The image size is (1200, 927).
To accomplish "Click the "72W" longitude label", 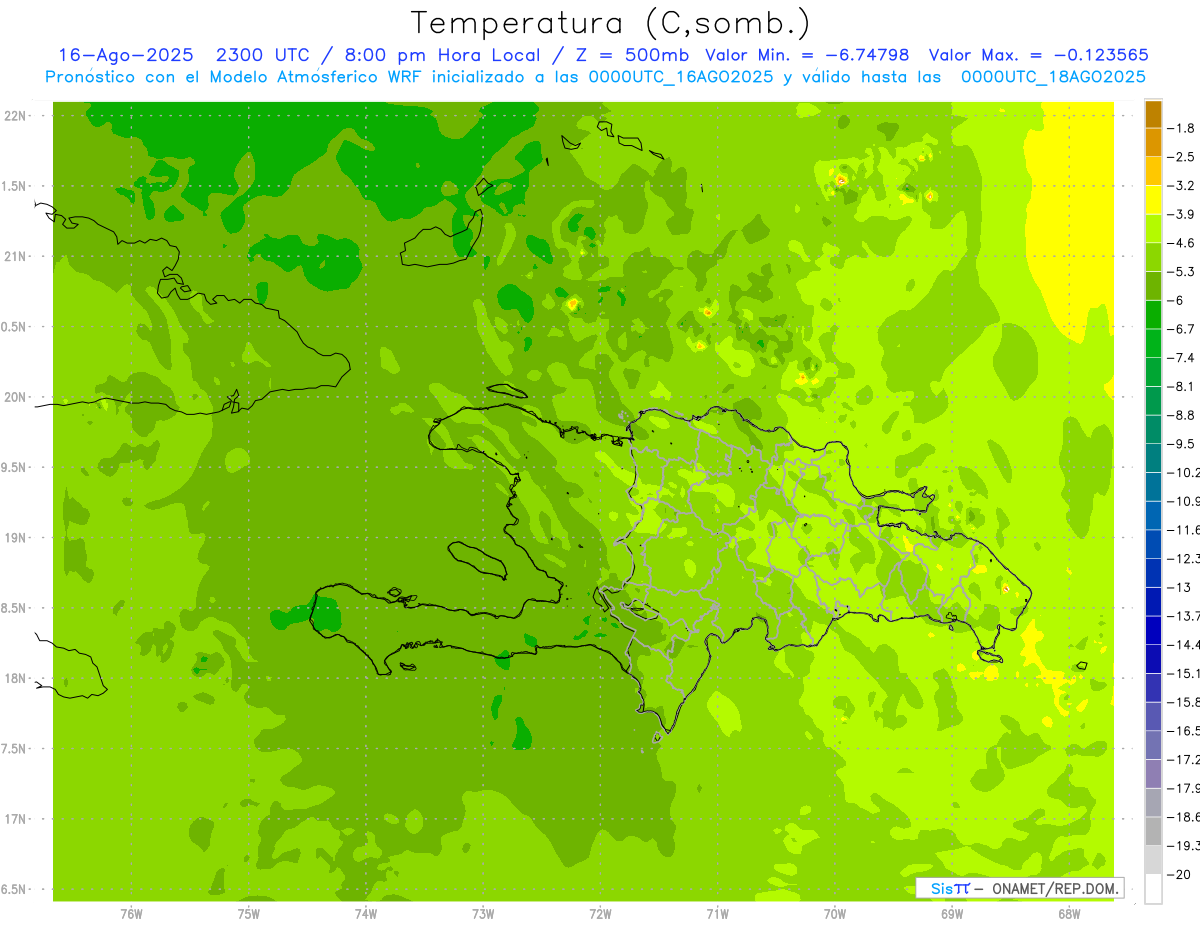I will (600, 913).
